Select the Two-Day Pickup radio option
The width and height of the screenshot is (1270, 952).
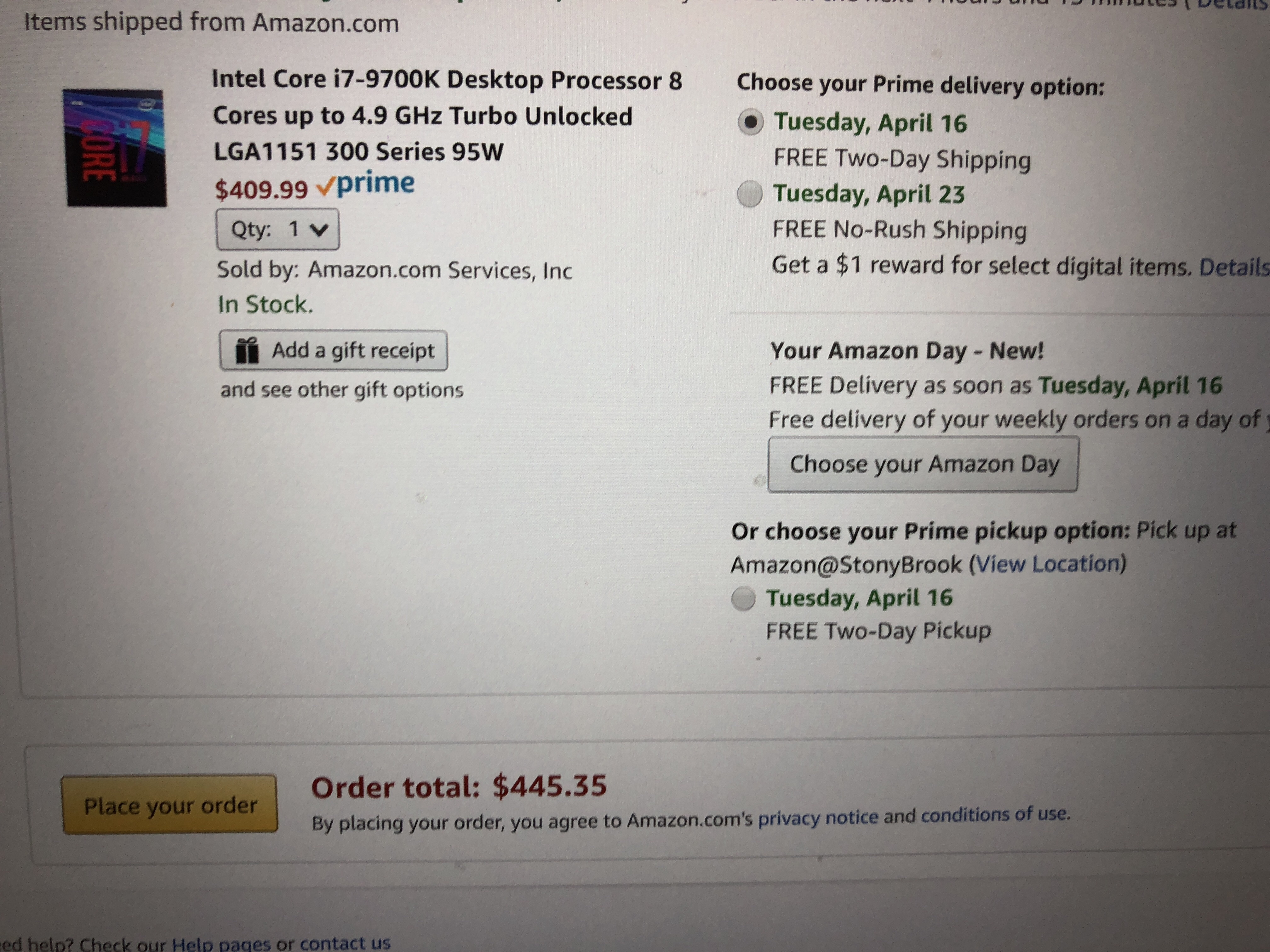pyautogui.click(x=744, y=598)
